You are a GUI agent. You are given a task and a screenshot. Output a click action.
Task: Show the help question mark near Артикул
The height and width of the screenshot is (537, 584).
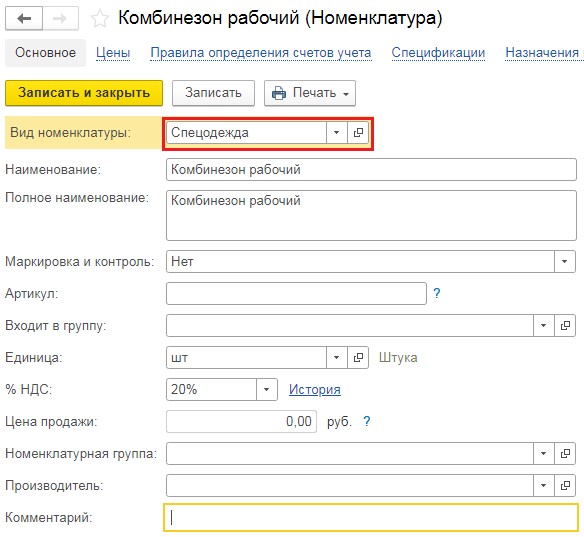(x=437, y=293)
